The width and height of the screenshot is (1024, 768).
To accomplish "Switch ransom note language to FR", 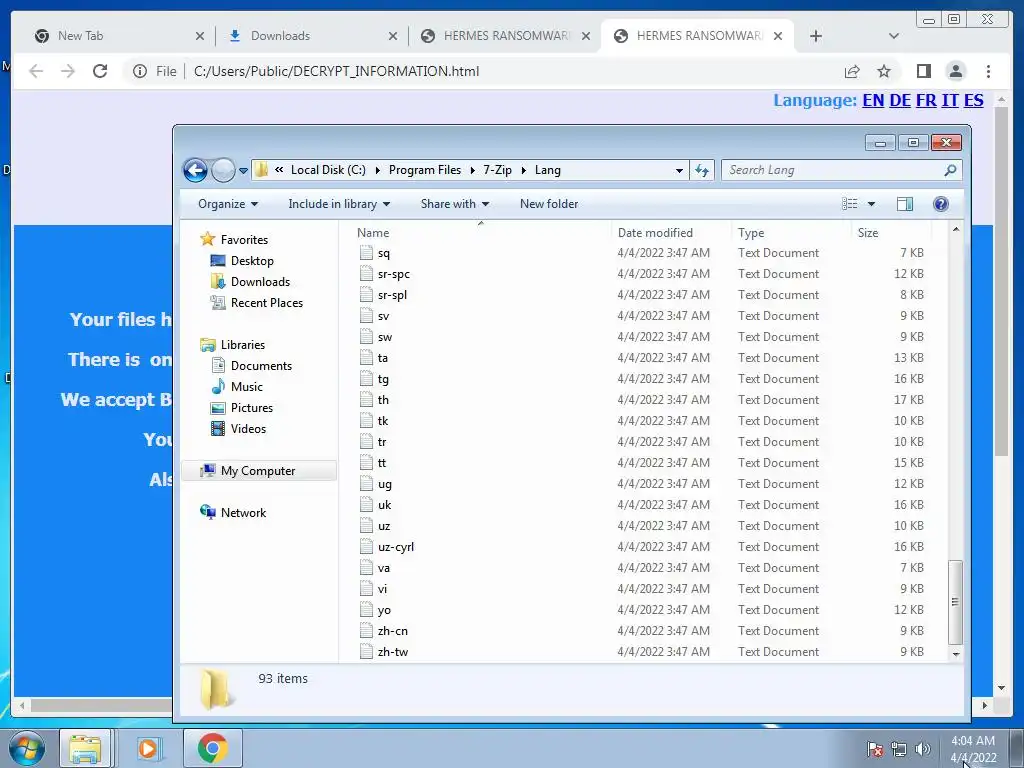I will (926, 101).
